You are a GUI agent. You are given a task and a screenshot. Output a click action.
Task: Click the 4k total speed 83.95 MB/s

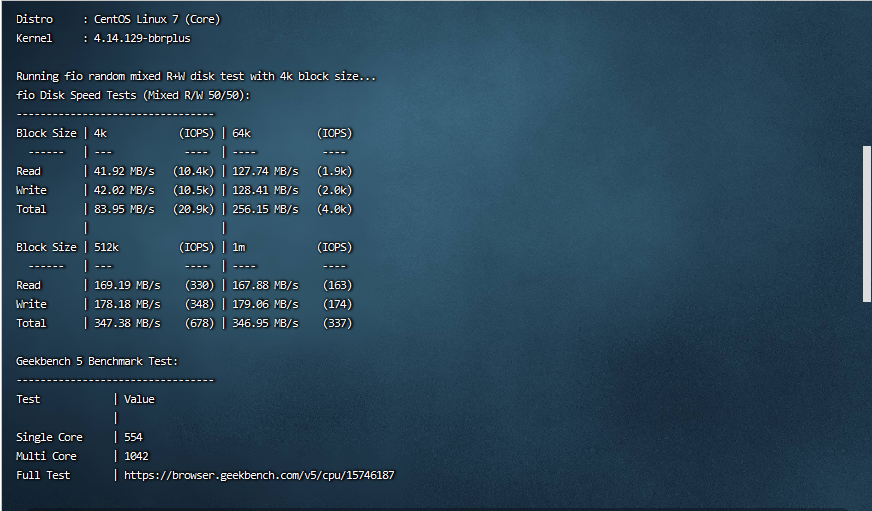pos(124,209)
